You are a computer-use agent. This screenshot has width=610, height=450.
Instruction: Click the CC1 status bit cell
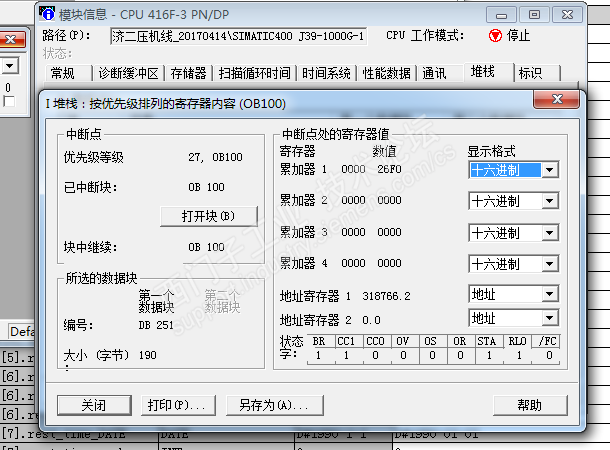tap(346, 355)
